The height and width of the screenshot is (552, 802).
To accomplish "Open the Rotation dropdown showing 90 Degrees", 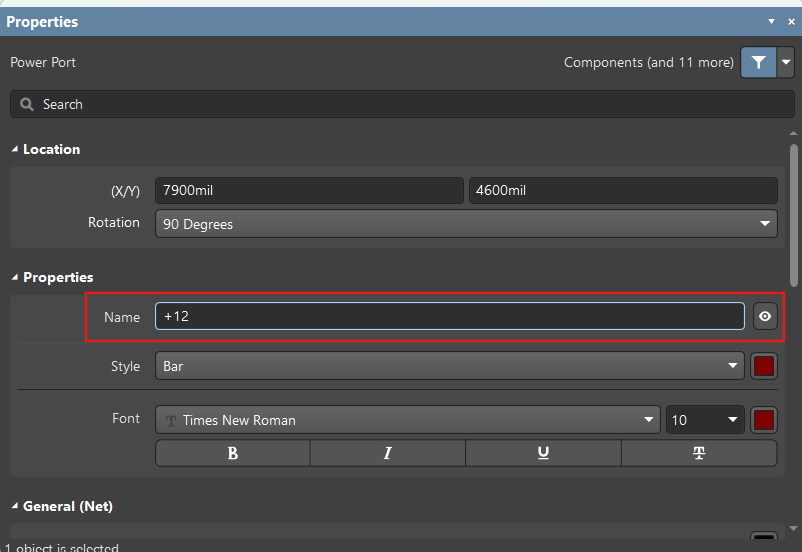I will (x=466, y=224).
